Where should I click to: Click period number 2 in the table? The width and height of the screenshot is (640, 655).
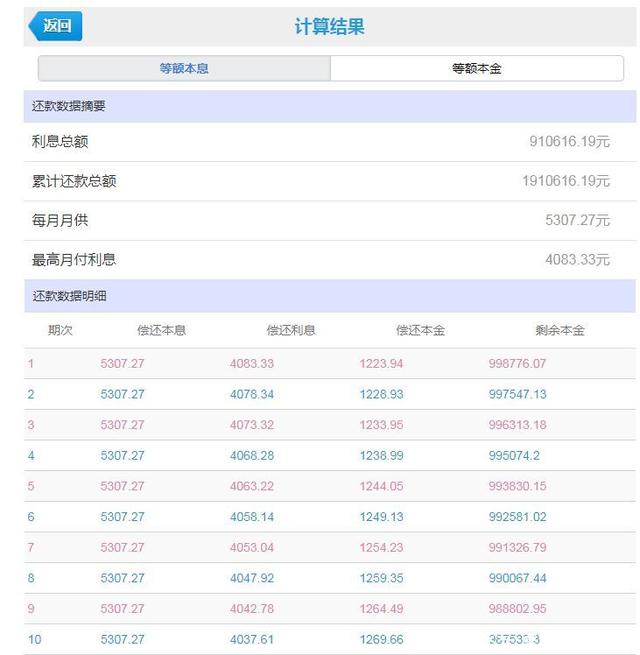point(31,394)
